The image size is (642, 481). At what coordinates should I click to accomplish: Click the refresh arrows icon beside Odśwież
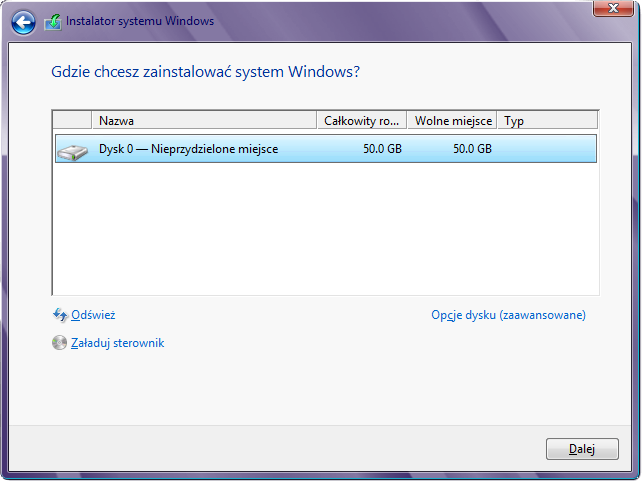60,315
